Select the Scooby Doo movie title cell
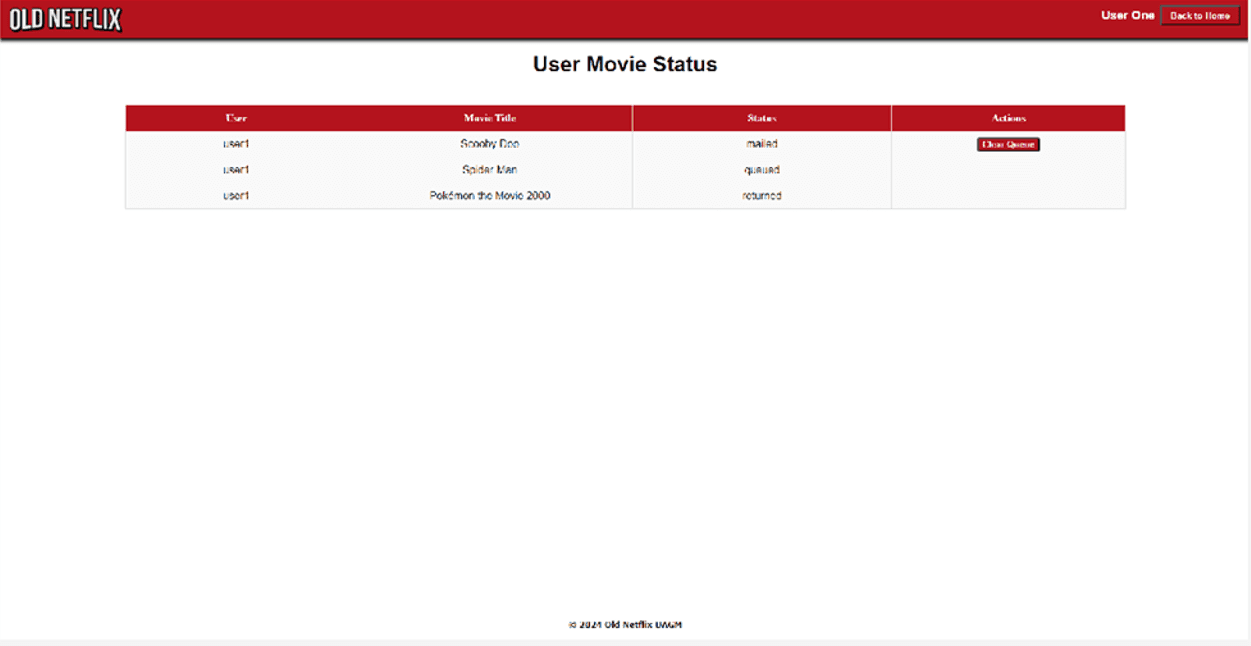The width and height of the screenshot is (1251, 646). (x=490, y=144)
